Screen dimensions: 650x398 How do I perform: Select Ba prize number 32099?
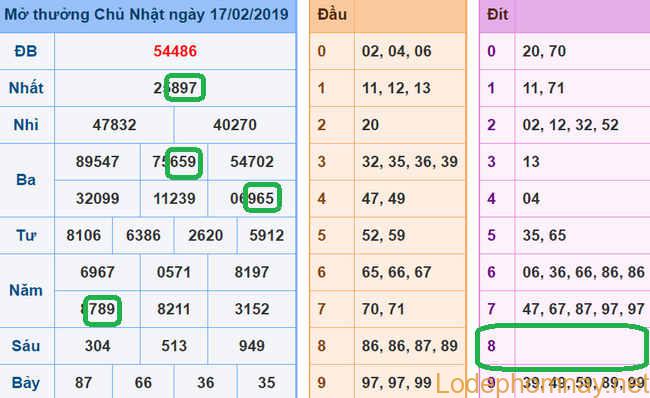(97, 199)
